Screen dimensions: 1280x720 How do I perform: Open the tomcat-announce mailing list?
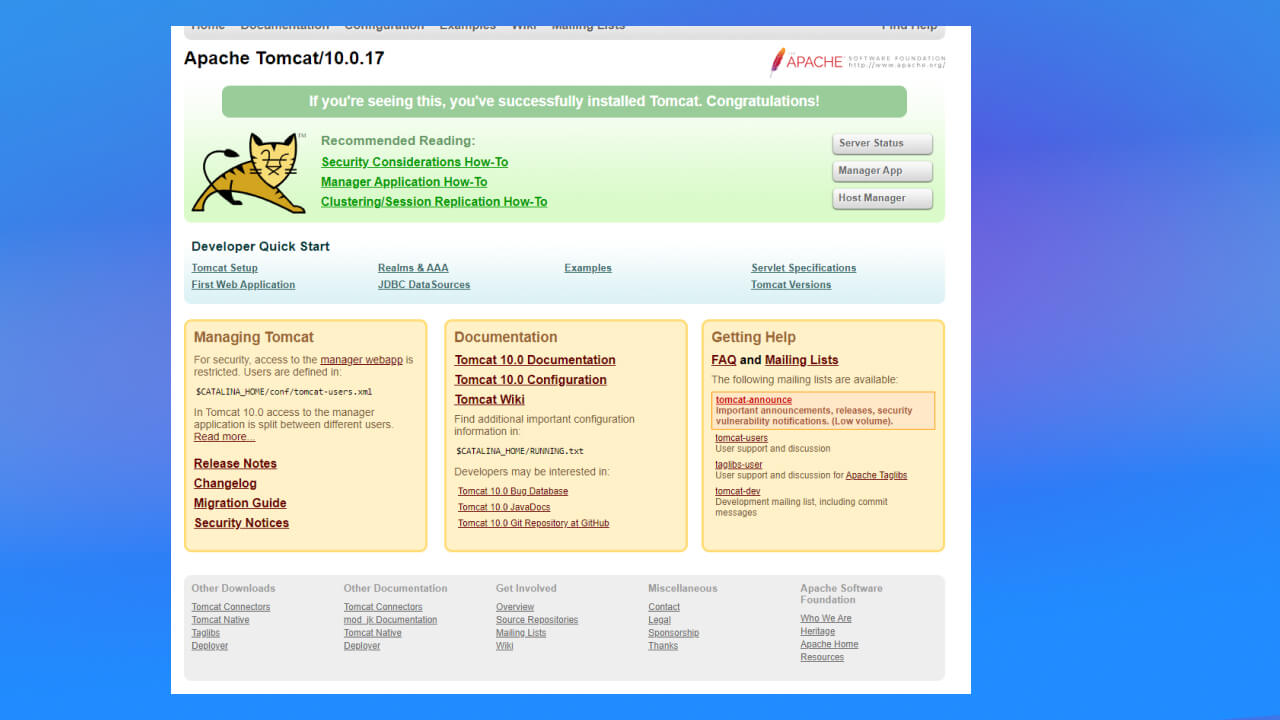point(754,400)
